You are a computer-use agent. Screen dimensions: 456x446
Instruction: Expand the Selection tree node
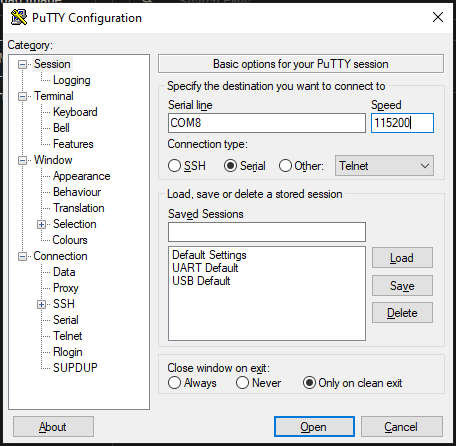click(x=41, y=224)
